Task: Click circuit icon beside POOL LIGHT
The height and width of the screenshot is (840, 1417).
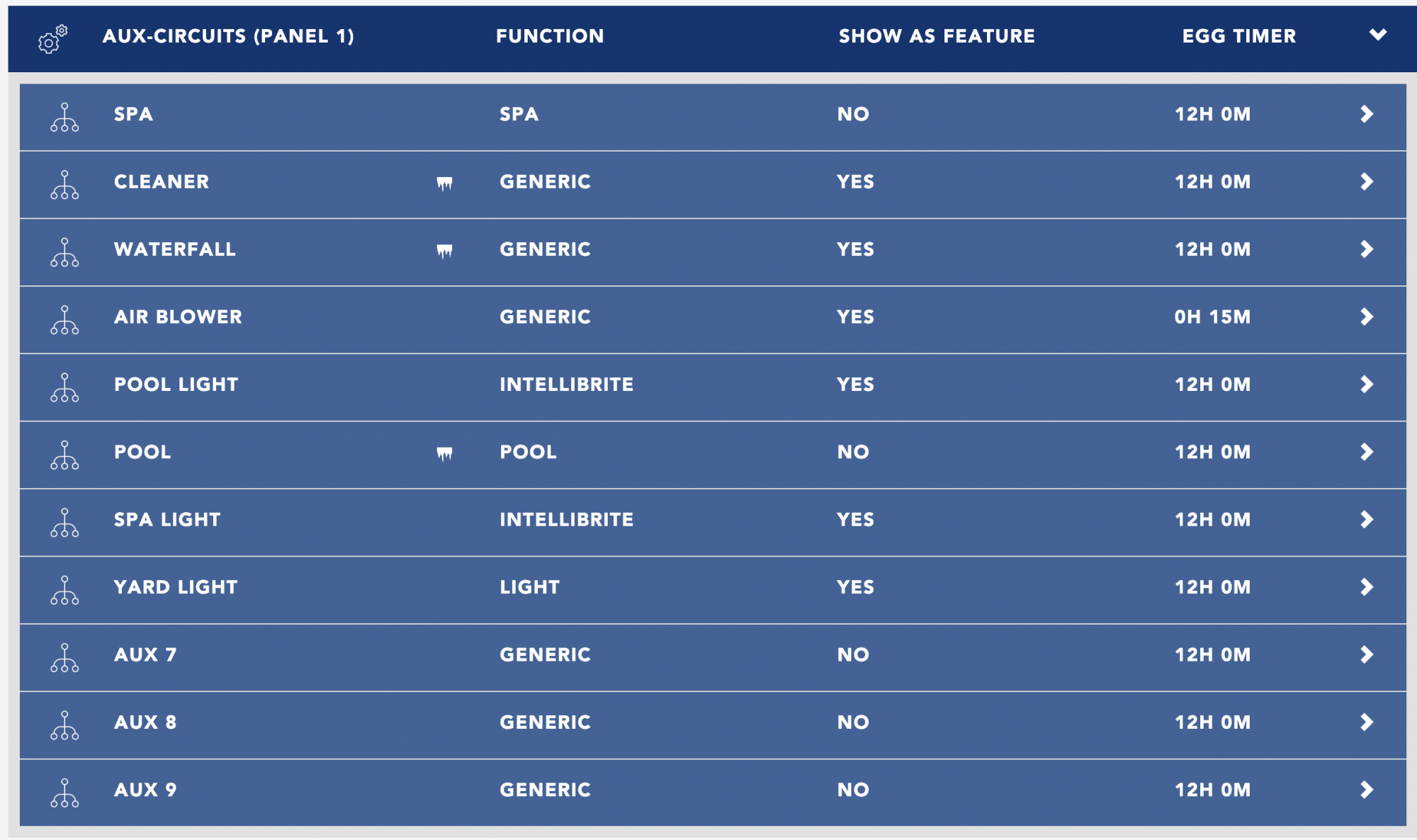Action: (64, 387)
